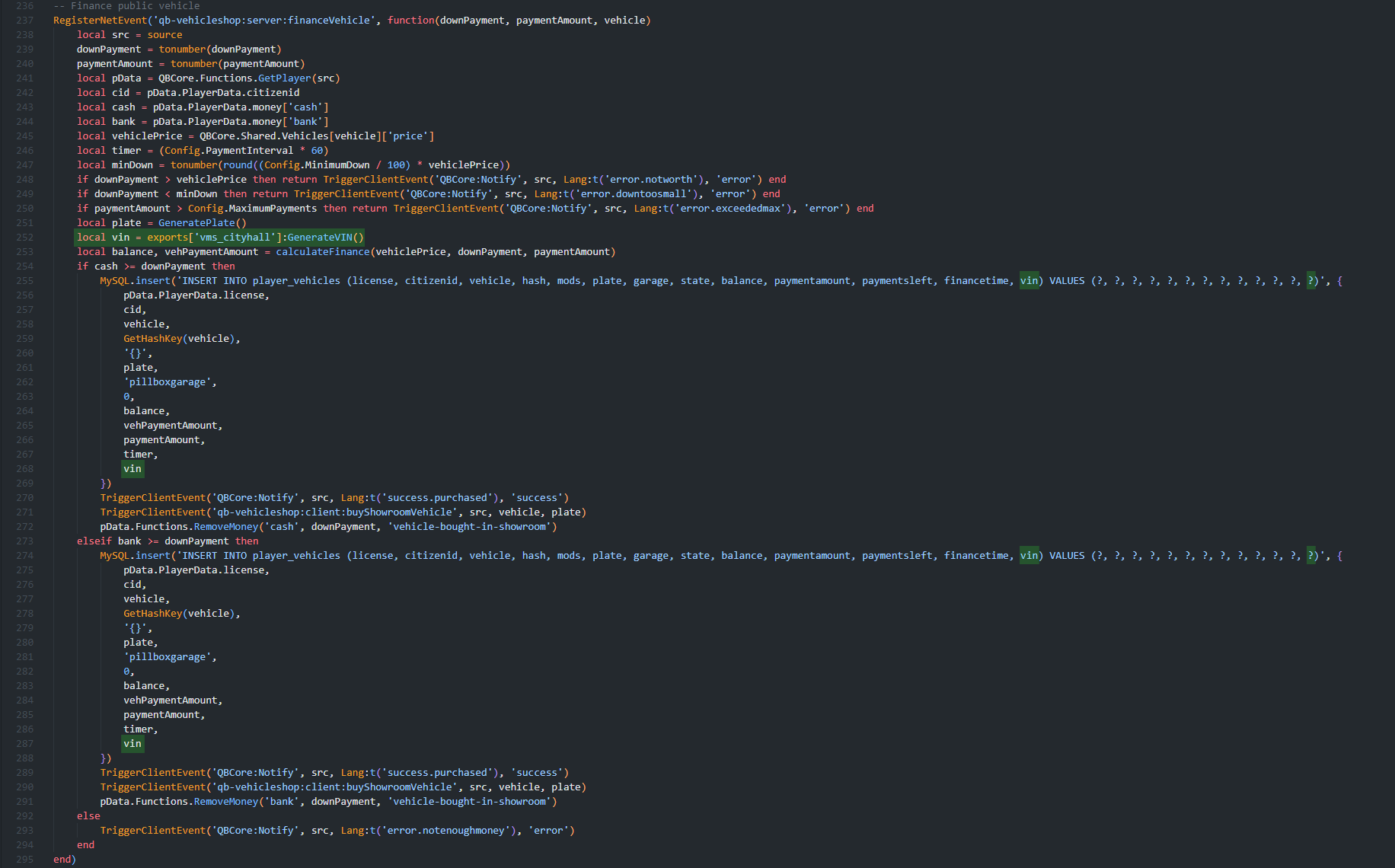Viewport: 1395px width, 868px height.
Task: Click the GeneratePlate() function call
Action: click(202, 223)
